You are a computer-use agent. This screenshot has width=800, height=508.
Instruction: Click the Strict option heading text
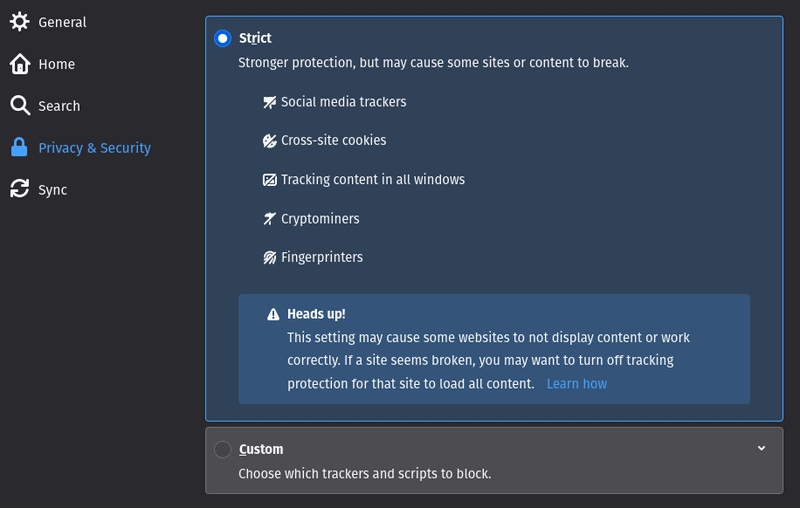point(255,38)
